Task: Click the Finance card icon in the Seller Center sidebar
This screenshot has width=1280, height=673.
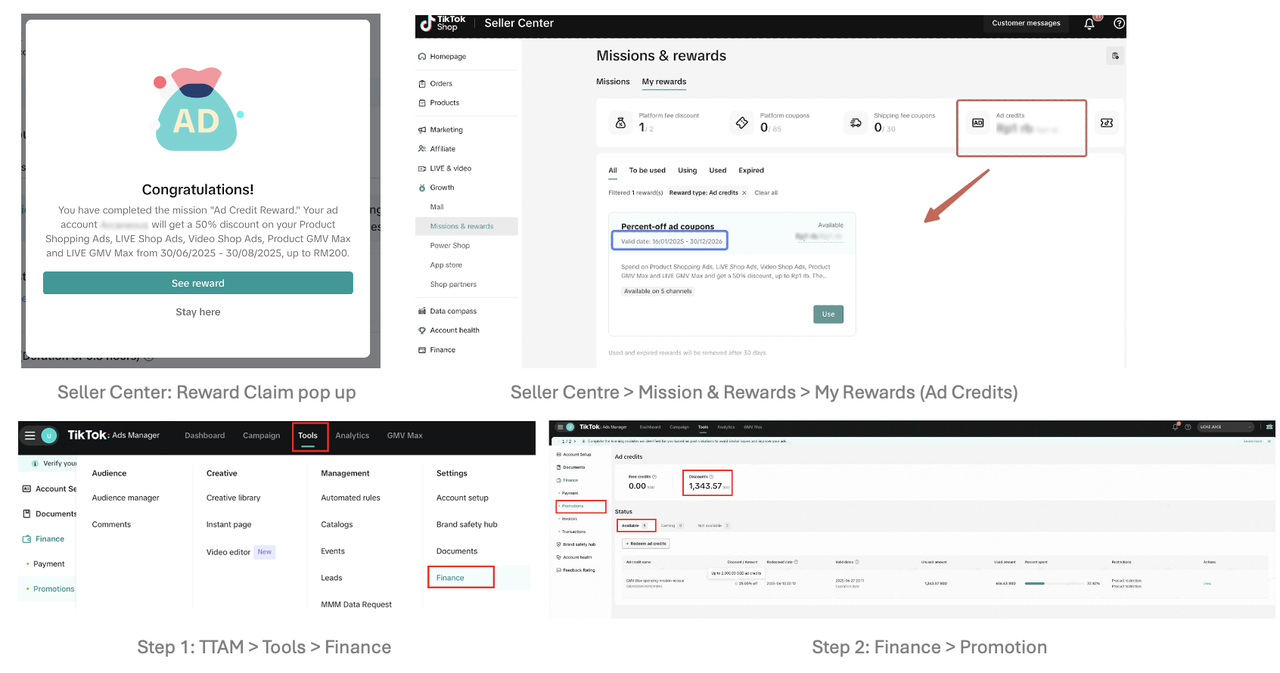Action: (423, 350)
